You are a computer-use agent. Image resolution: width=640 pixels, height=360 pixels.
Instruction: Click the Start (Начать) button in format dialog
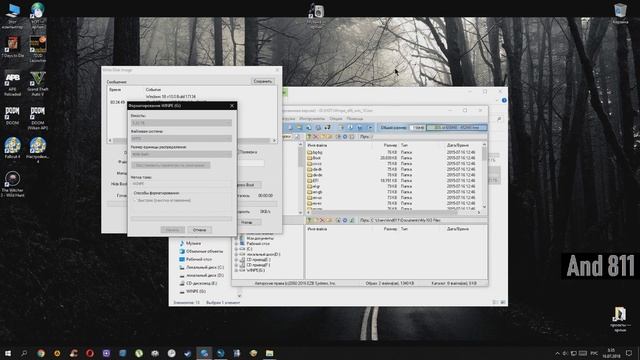[x=172, y=230]
